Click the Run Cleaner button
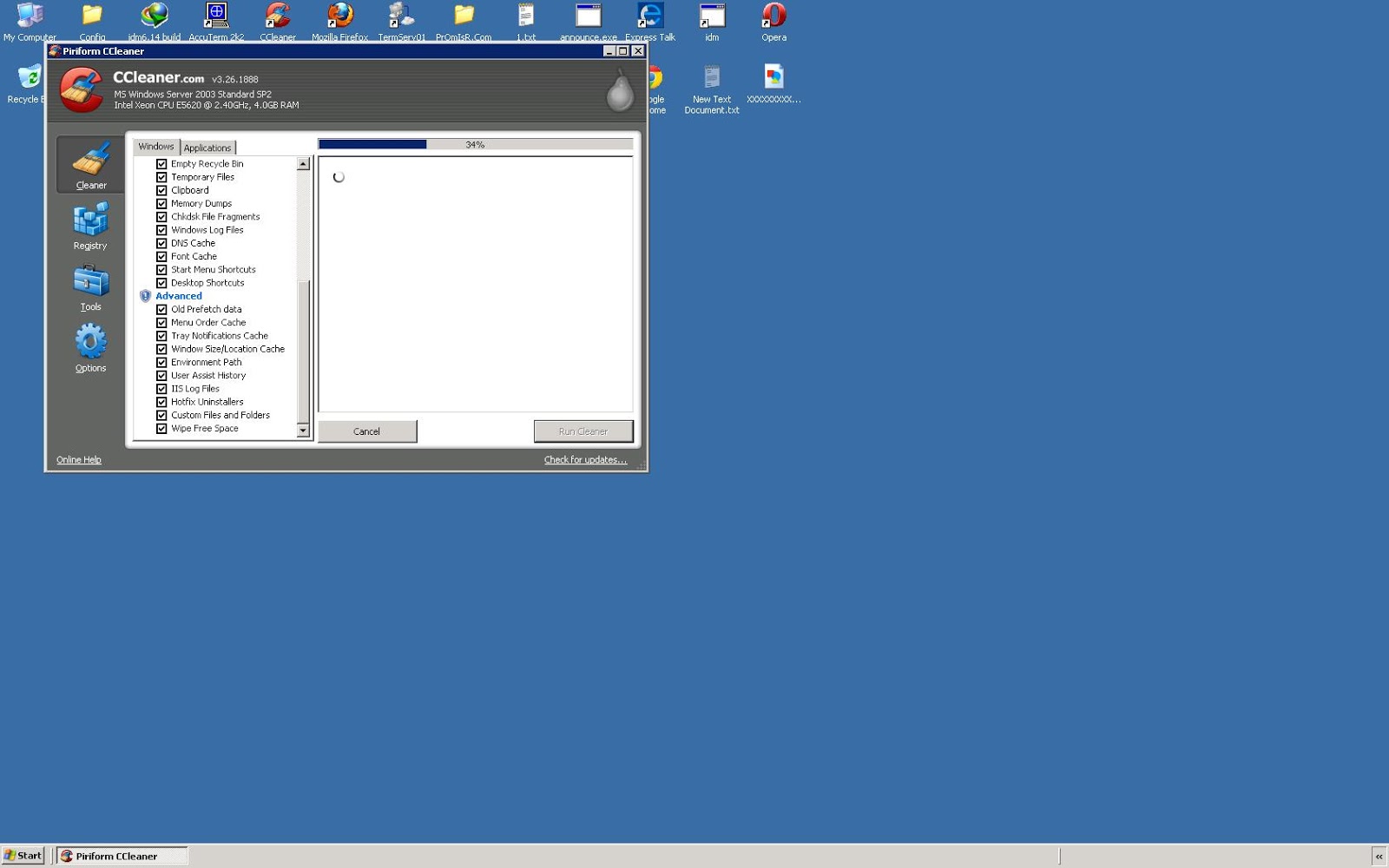 583,431
